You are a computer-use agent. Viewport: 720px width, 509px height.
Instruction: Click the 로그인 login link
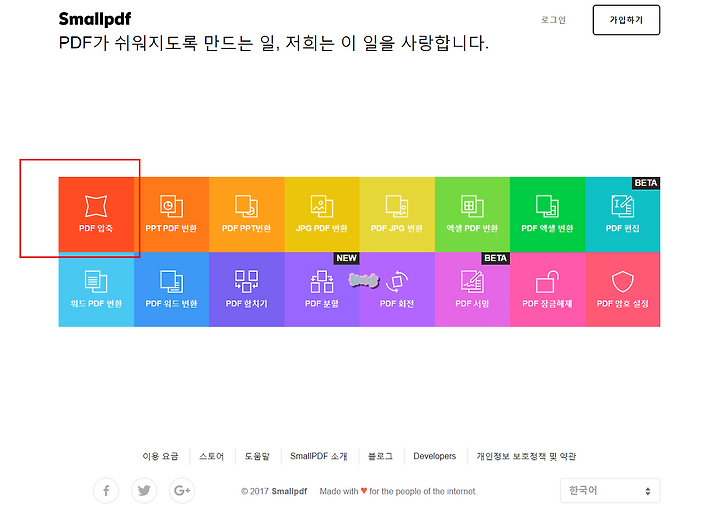[553, 20]
